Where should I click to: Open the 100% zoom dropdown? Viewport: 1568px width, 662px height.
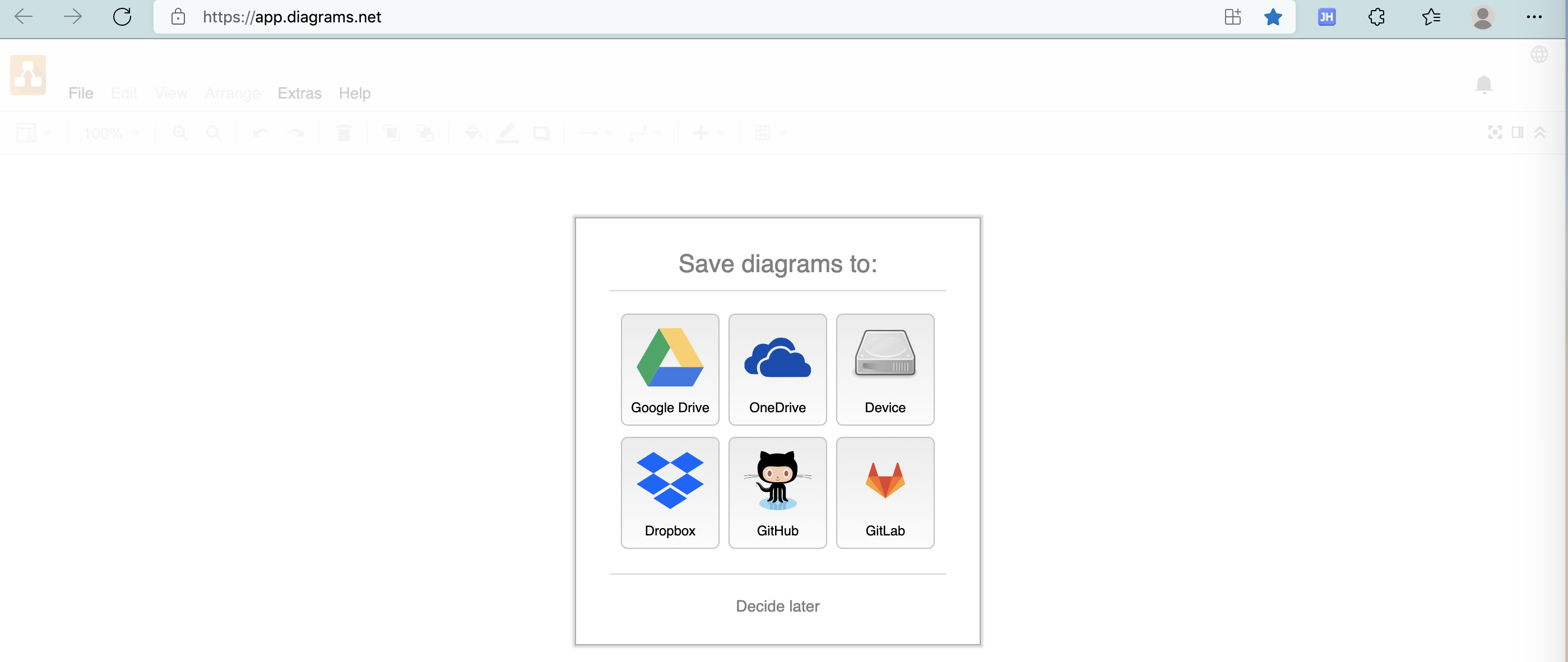111,133
